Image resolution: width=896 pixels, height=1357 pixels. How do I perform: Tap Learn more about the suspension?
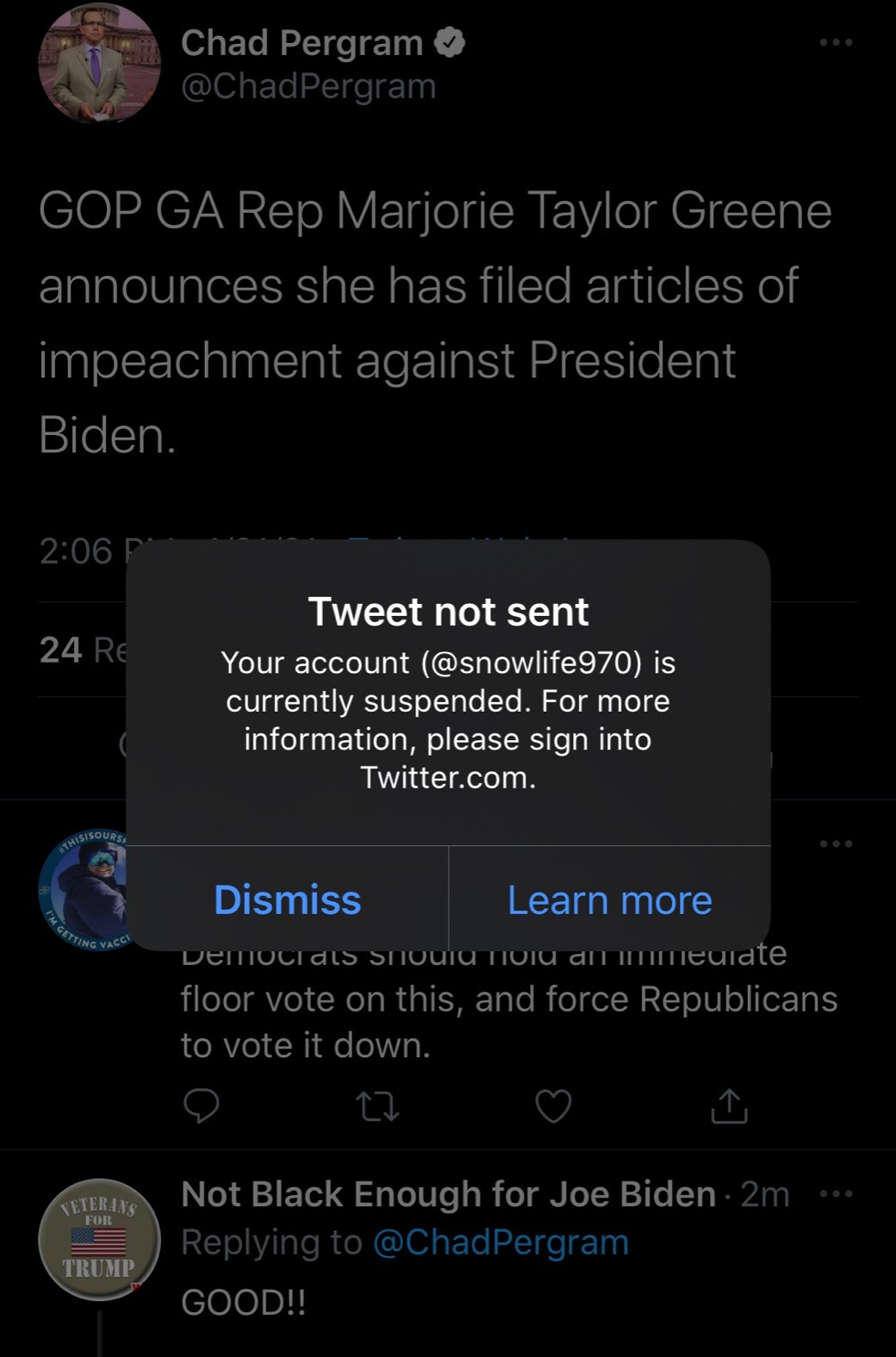tap(609, 899)
